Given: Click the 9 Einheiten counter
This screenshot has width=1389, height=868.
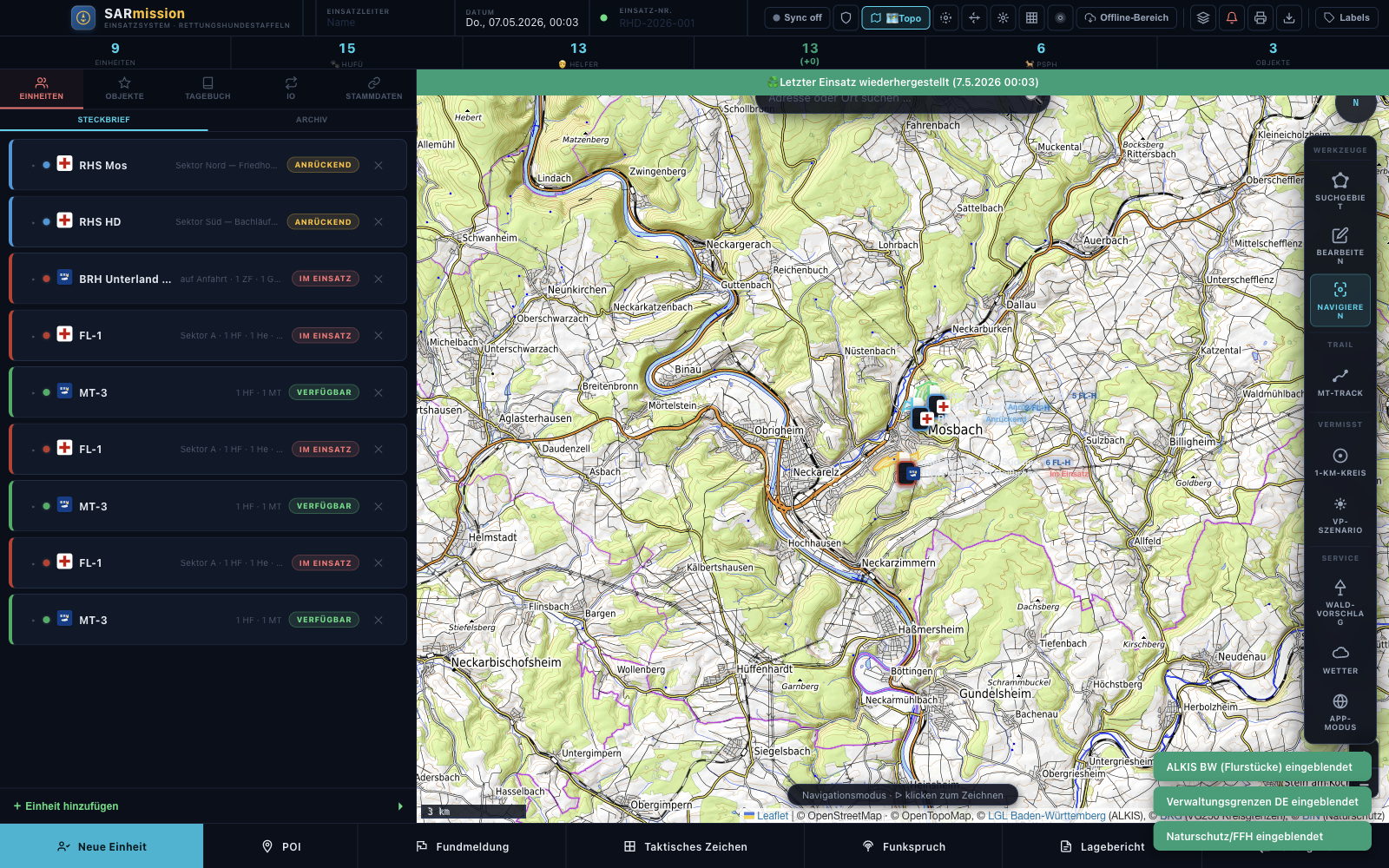Looking at the screenshot, I should click(115, 53).
